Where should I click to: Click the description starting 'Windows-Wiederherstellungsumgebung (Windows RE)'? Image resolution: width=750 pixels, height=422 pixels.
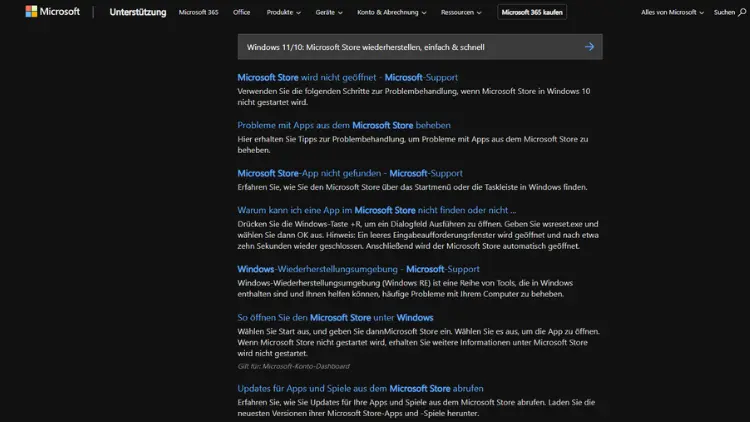(x=405, y=289)
